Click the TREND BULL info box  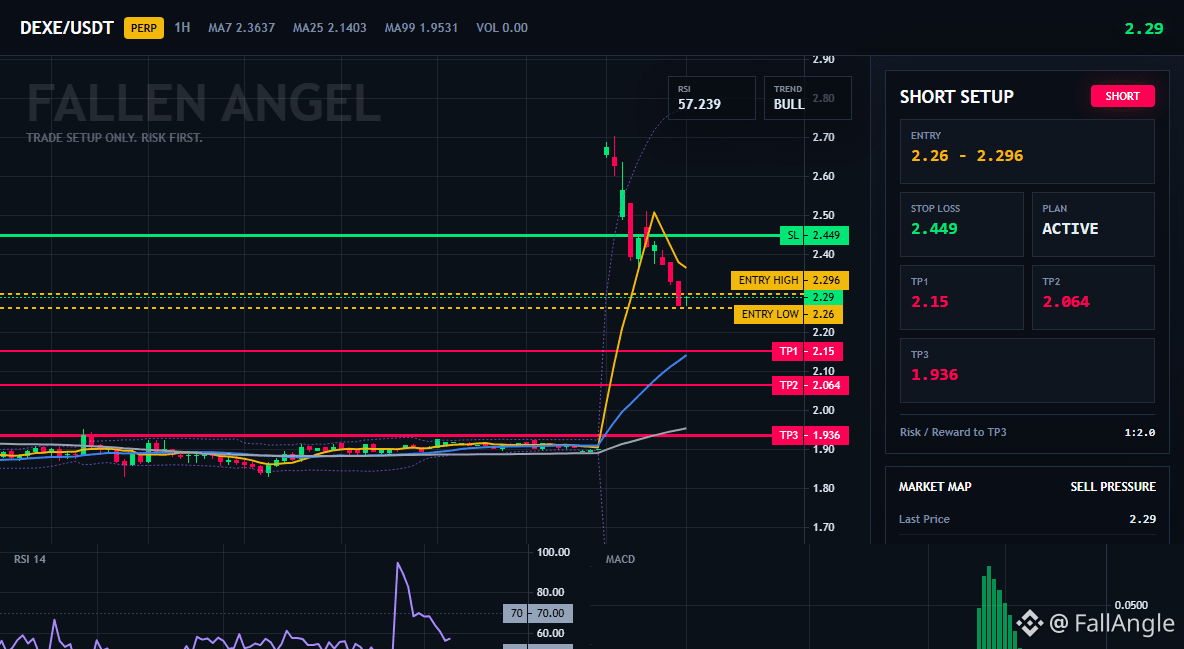pos(807,98)
